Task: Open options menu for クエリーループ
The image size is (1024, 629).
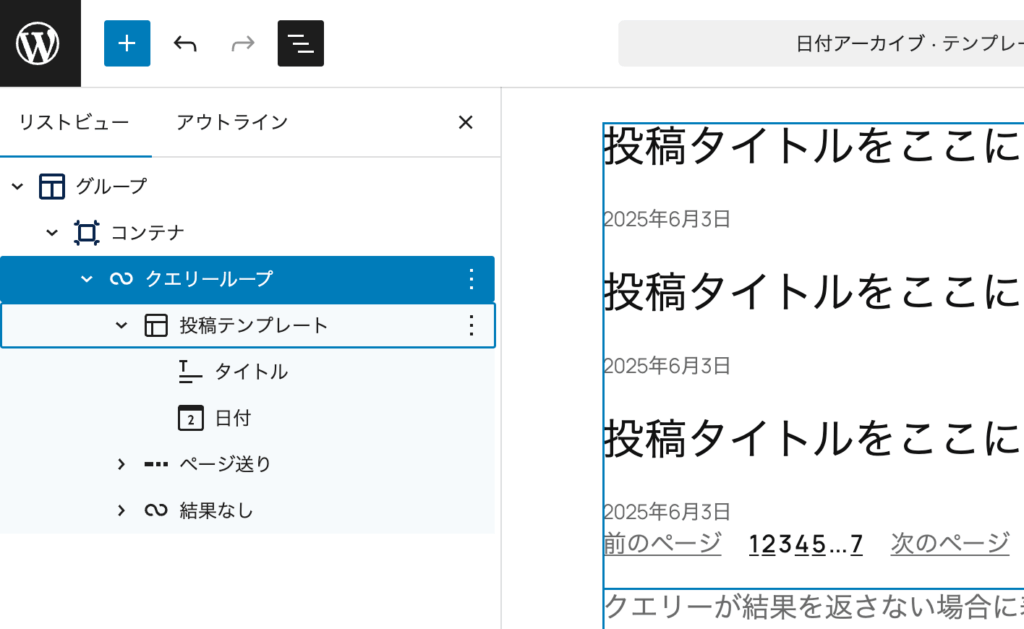Action: [x=472, y=279]
